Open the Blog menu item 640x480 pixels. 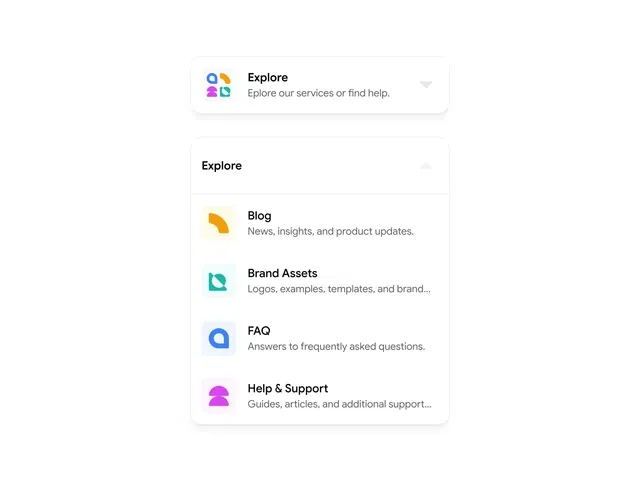pos(320,223)
